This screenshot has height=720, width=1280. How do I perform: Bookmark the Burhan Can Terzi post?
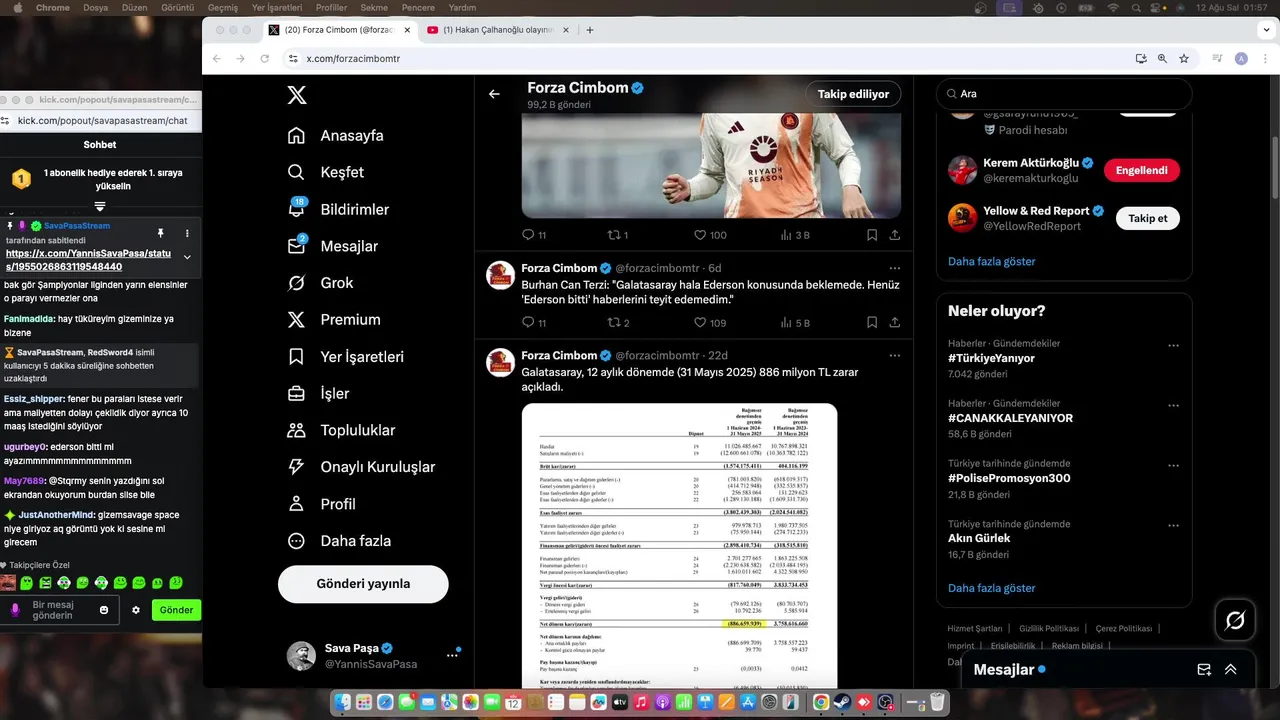pos(872,323)
